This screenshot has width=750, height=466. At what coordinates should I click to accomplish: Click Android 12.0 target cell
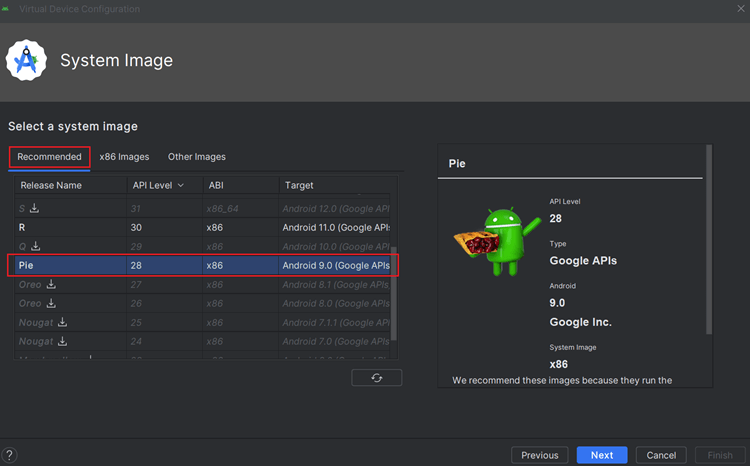(336, 209)
